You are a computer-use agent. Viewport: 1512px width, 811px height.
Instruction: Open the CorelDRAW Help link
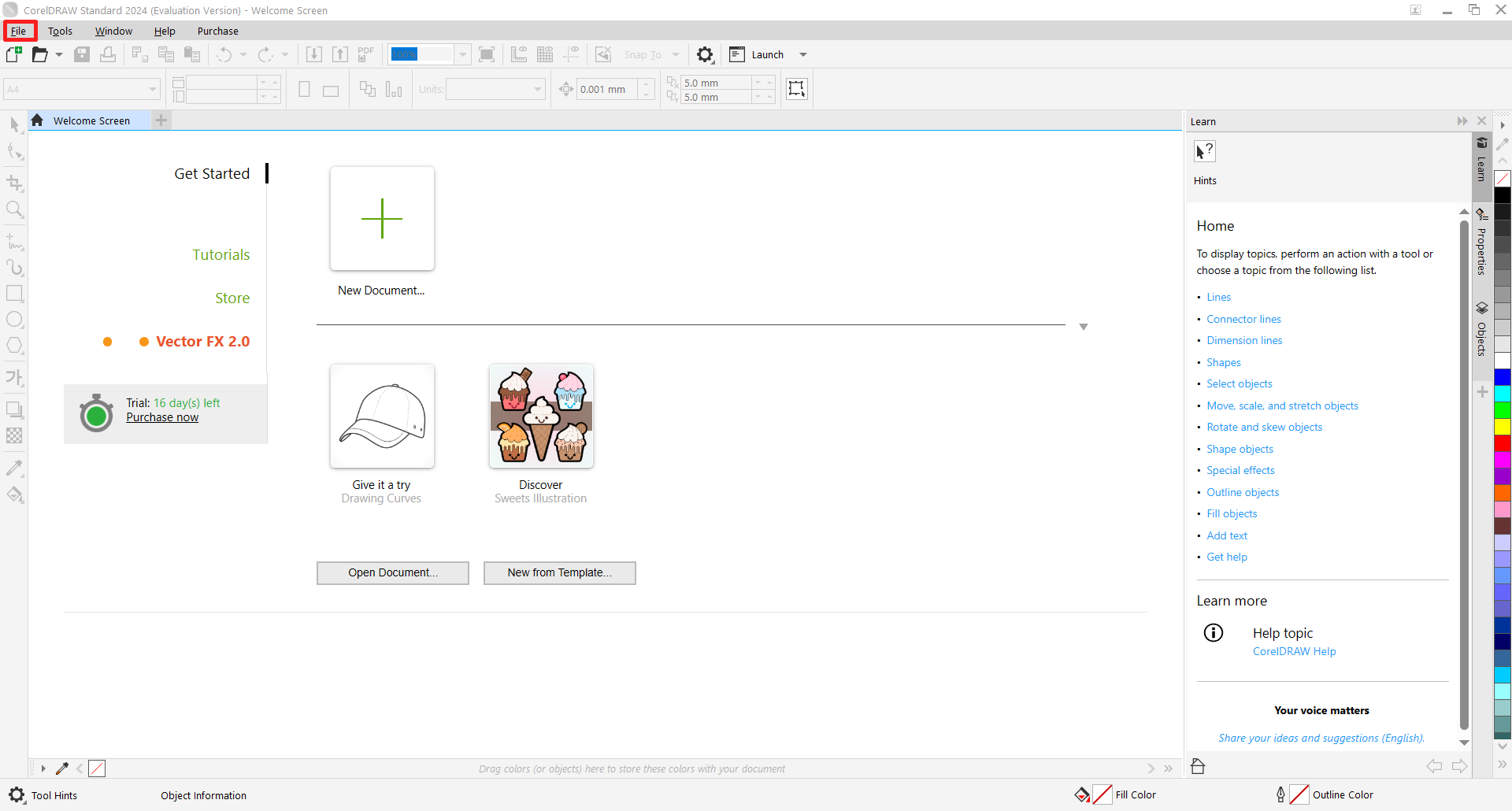1294,651
